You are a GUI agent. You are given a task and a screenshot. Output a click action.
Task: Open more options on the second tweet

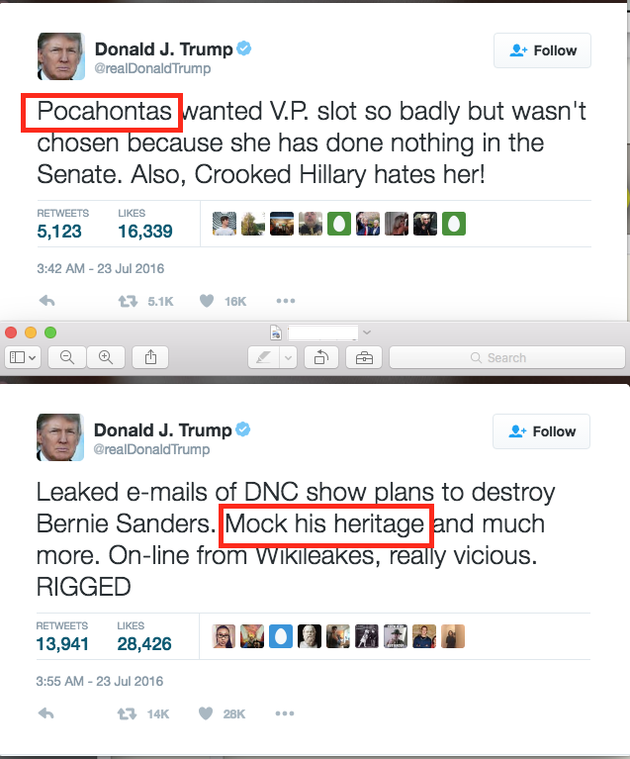pyautogui.click(x=285, y=713)
